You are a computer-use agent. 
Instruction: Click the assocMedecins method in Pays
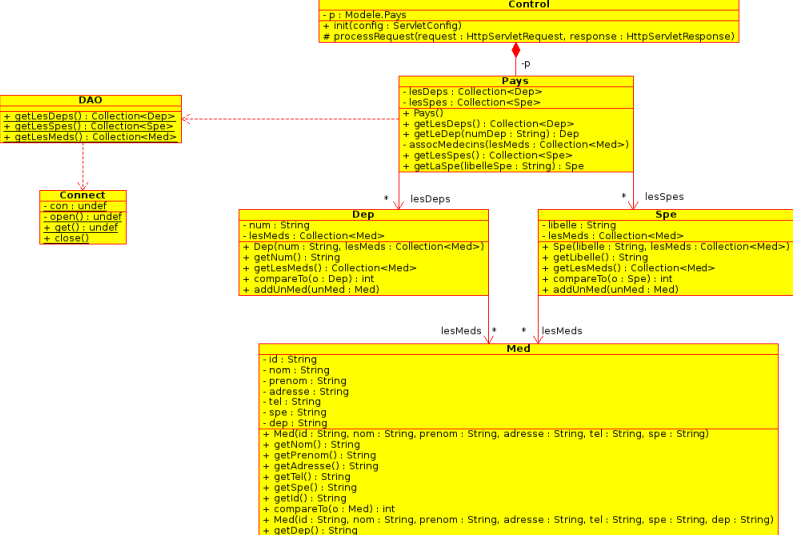(x=515, y=145)
